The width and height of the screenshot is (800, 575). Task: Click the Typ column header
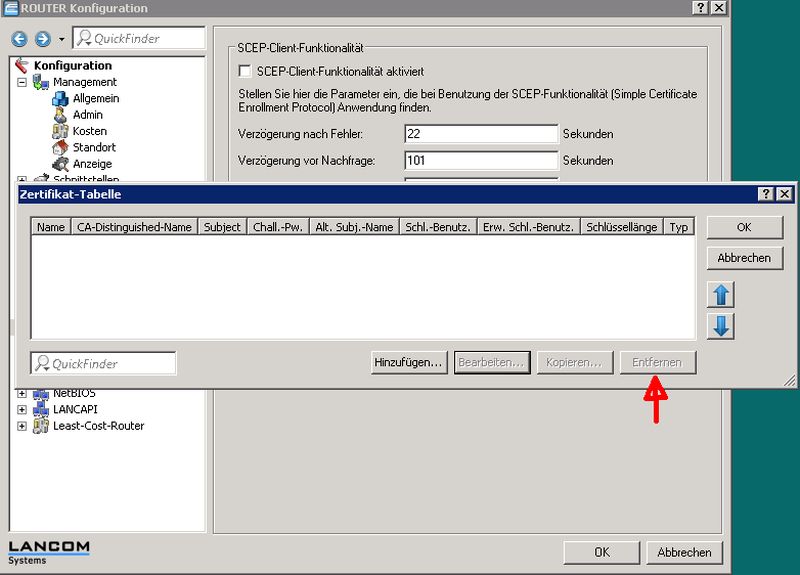679,227
